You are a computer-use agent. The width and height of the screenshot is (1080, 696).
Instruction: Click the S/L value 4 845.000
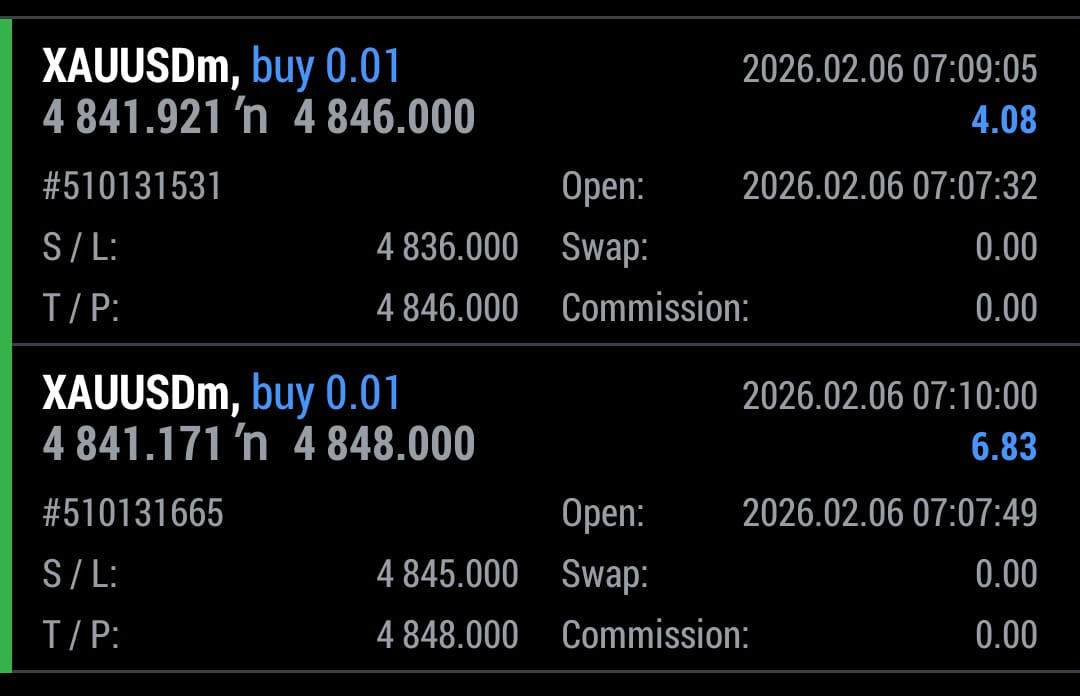point(447,574)
